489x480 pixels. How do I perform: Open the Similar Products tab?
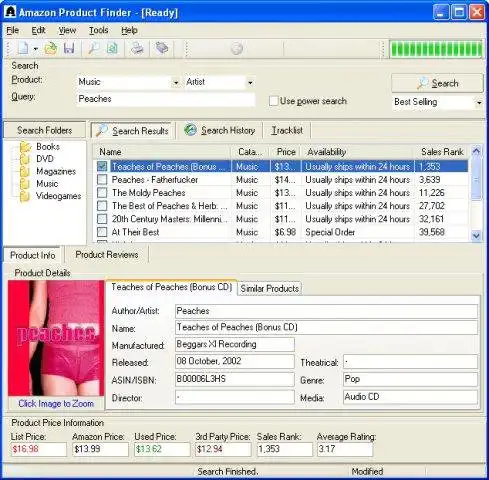pos(269,288)
